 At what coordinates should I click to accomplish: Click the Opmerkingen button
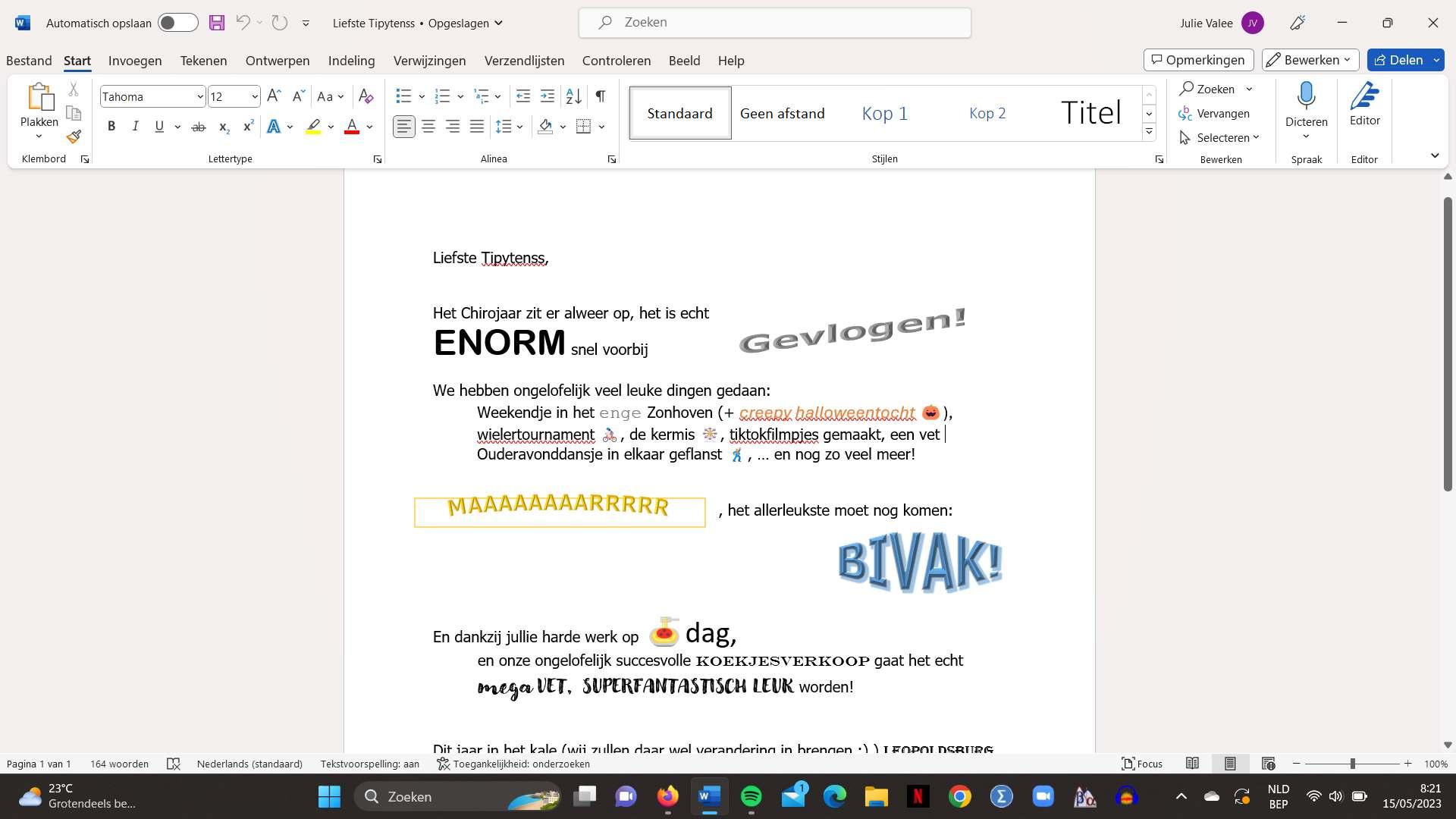coord(1198,60)
